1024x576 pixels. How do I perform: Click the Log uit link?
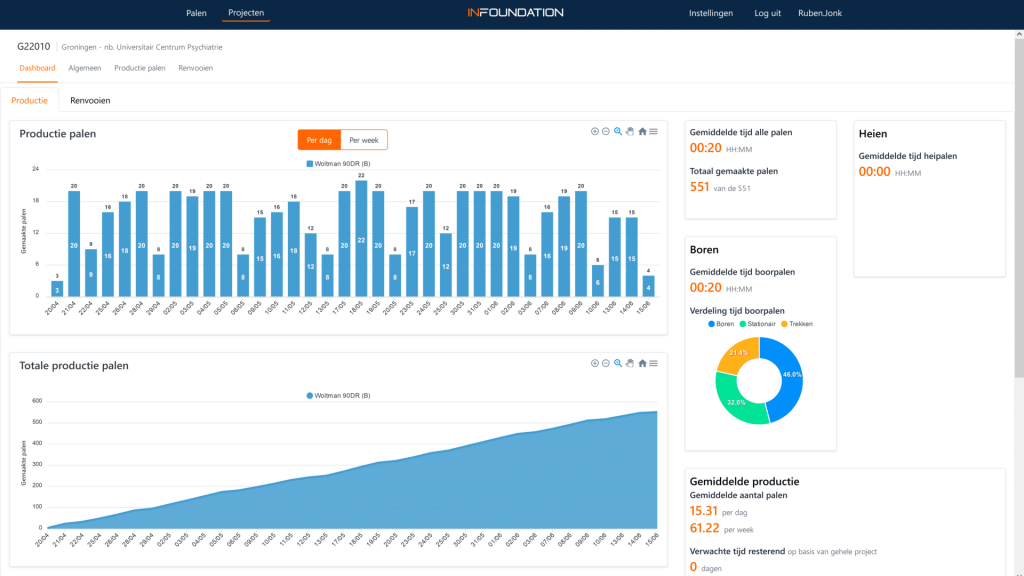click(x=767, y=13)
